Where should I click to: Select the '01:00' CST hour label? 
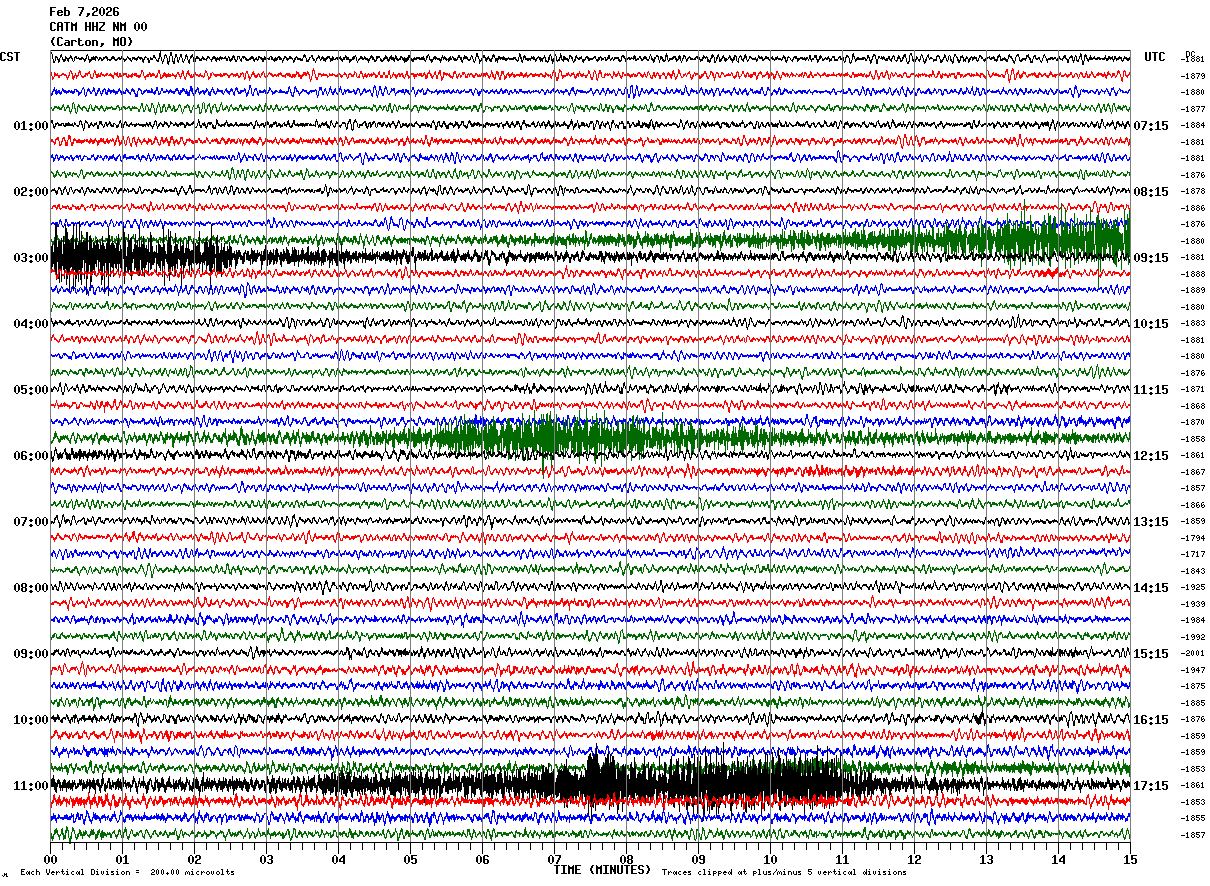coord(31,126)
